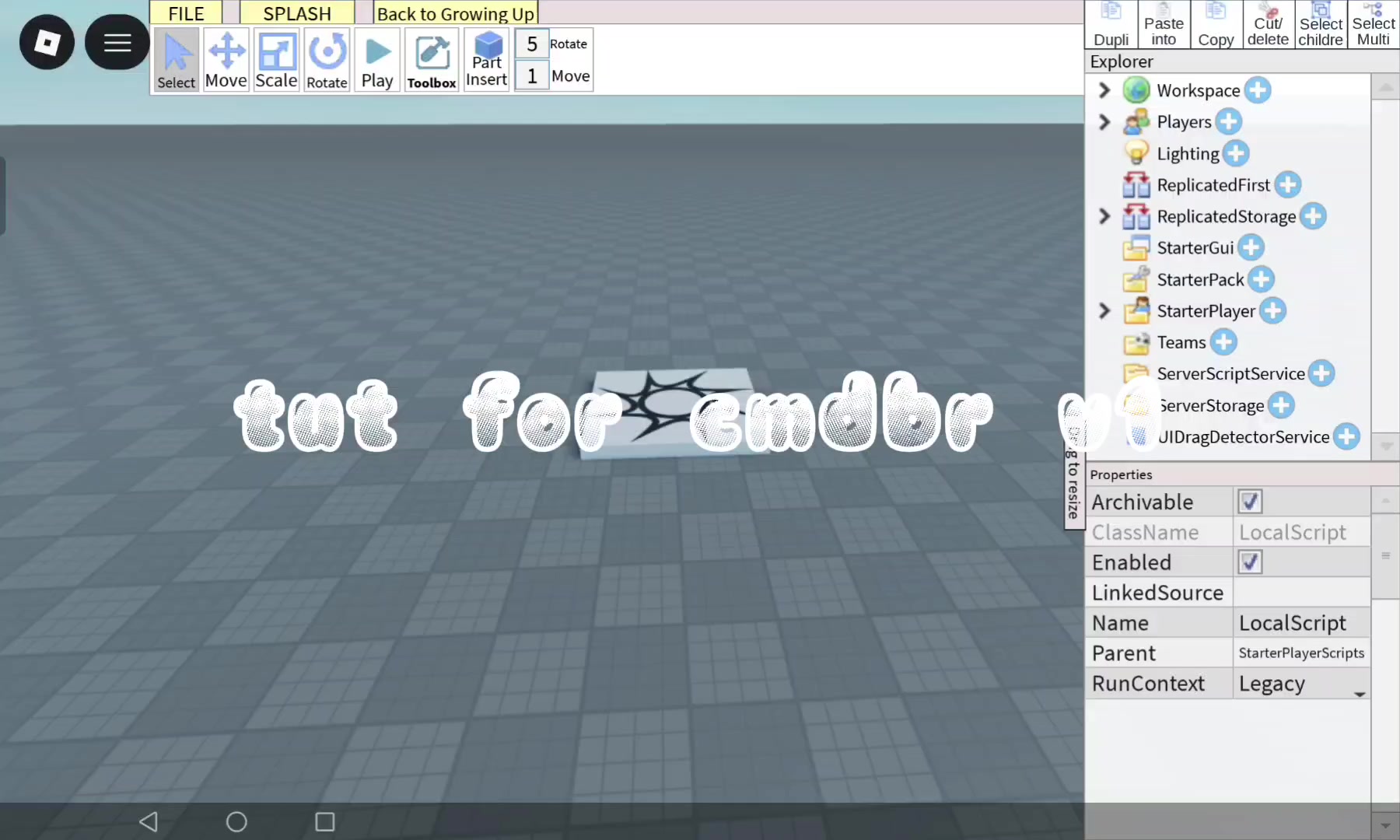Expand the Workspace tree node
Viewport: 1400px width, 840px height.
[x=1104, y=90]
